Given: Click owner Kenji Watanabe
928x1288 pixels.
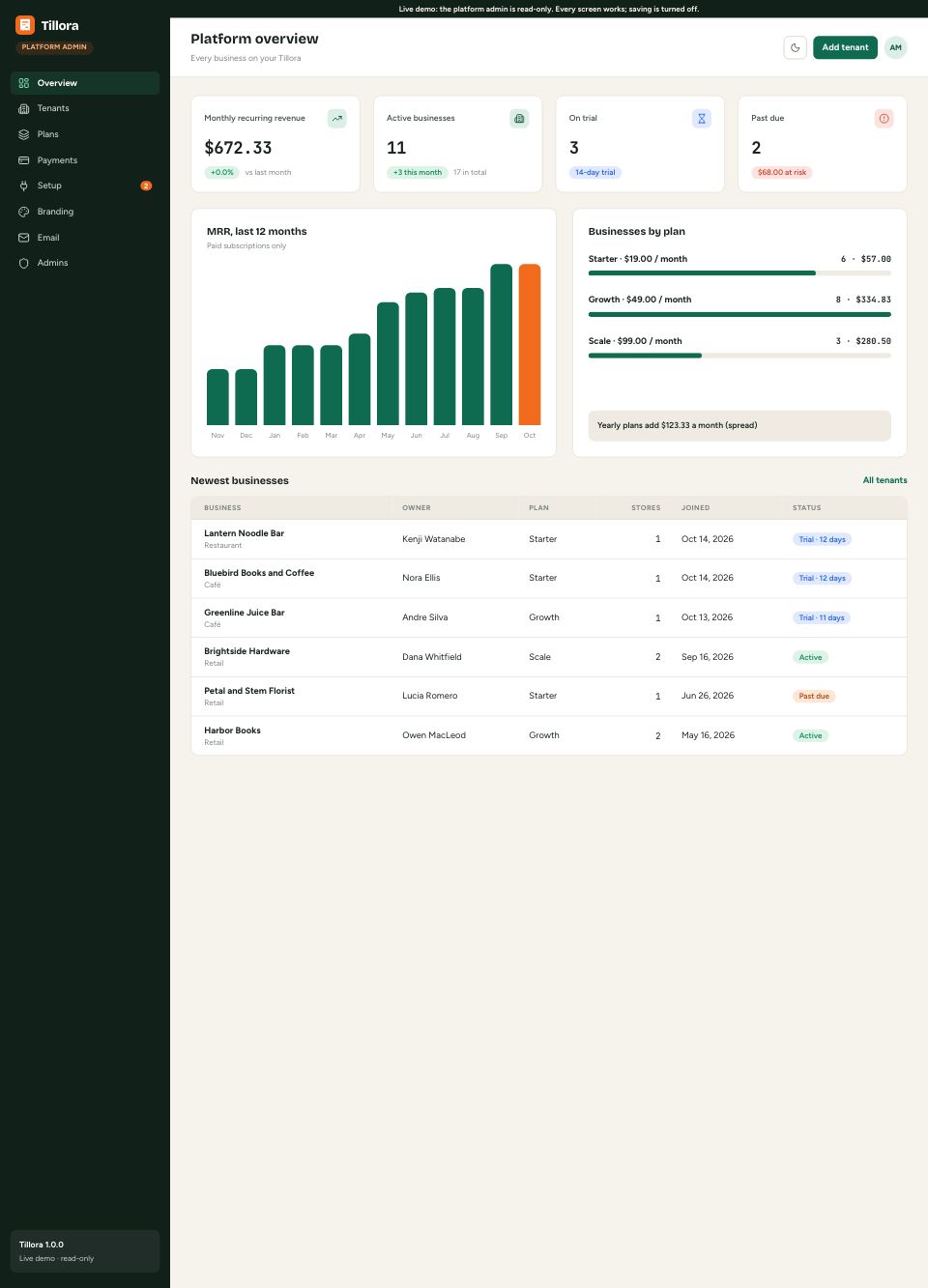Looking at the screenshot, I should (x=433, y=539).
